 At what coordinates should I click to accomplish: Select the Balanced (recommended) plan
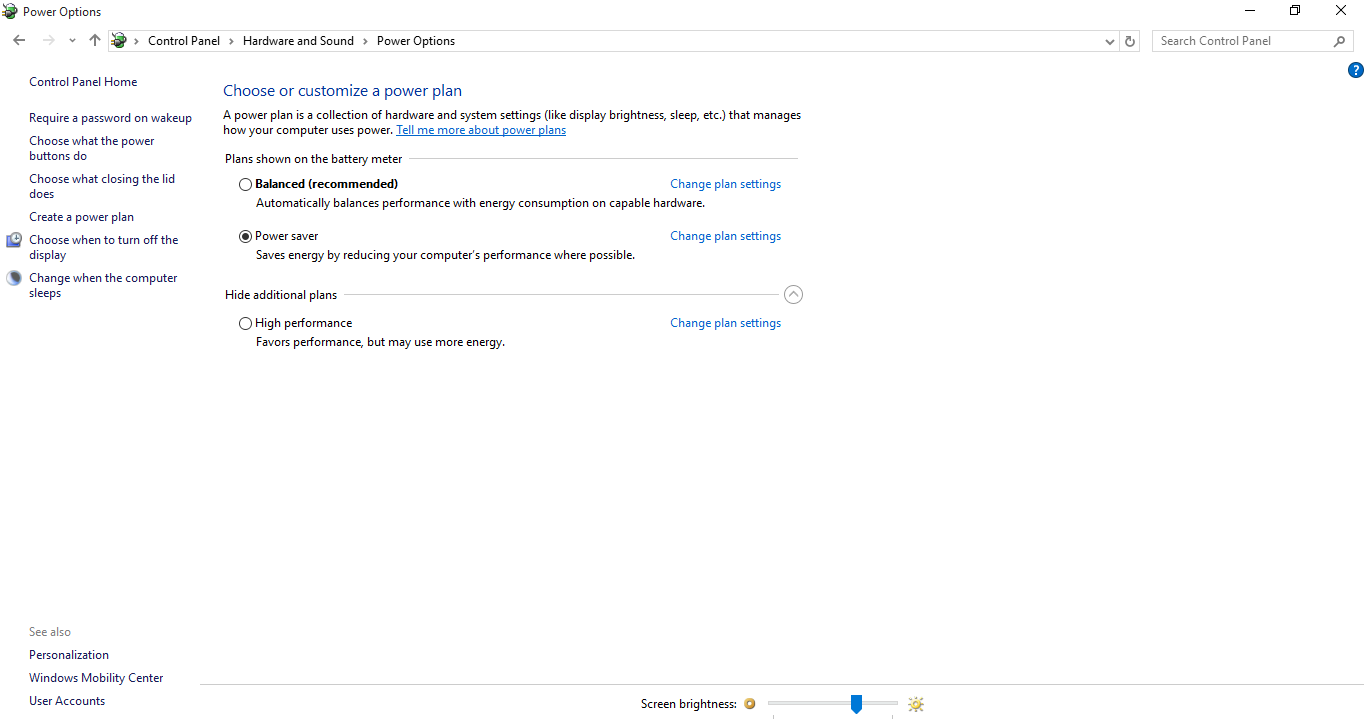[245, 185]
